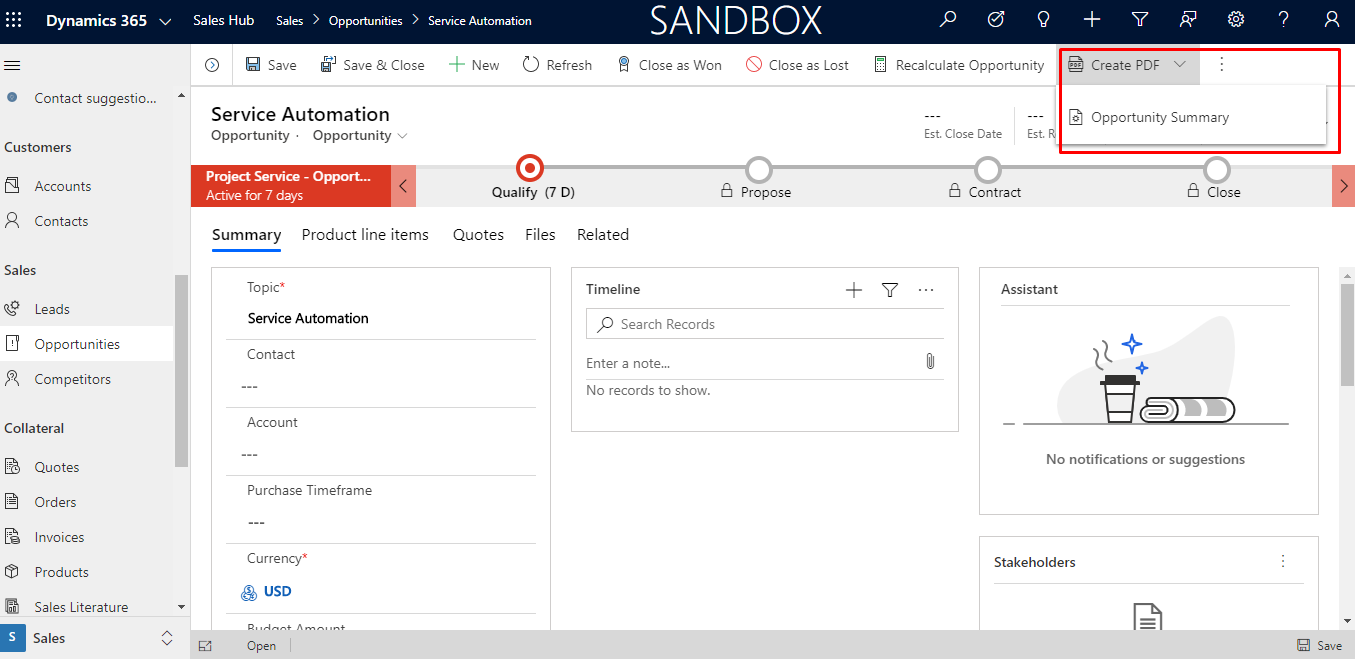The height and width of the screenshot is (659, 1355).
Task: Click Save & Close command
Action: point(372,65)
